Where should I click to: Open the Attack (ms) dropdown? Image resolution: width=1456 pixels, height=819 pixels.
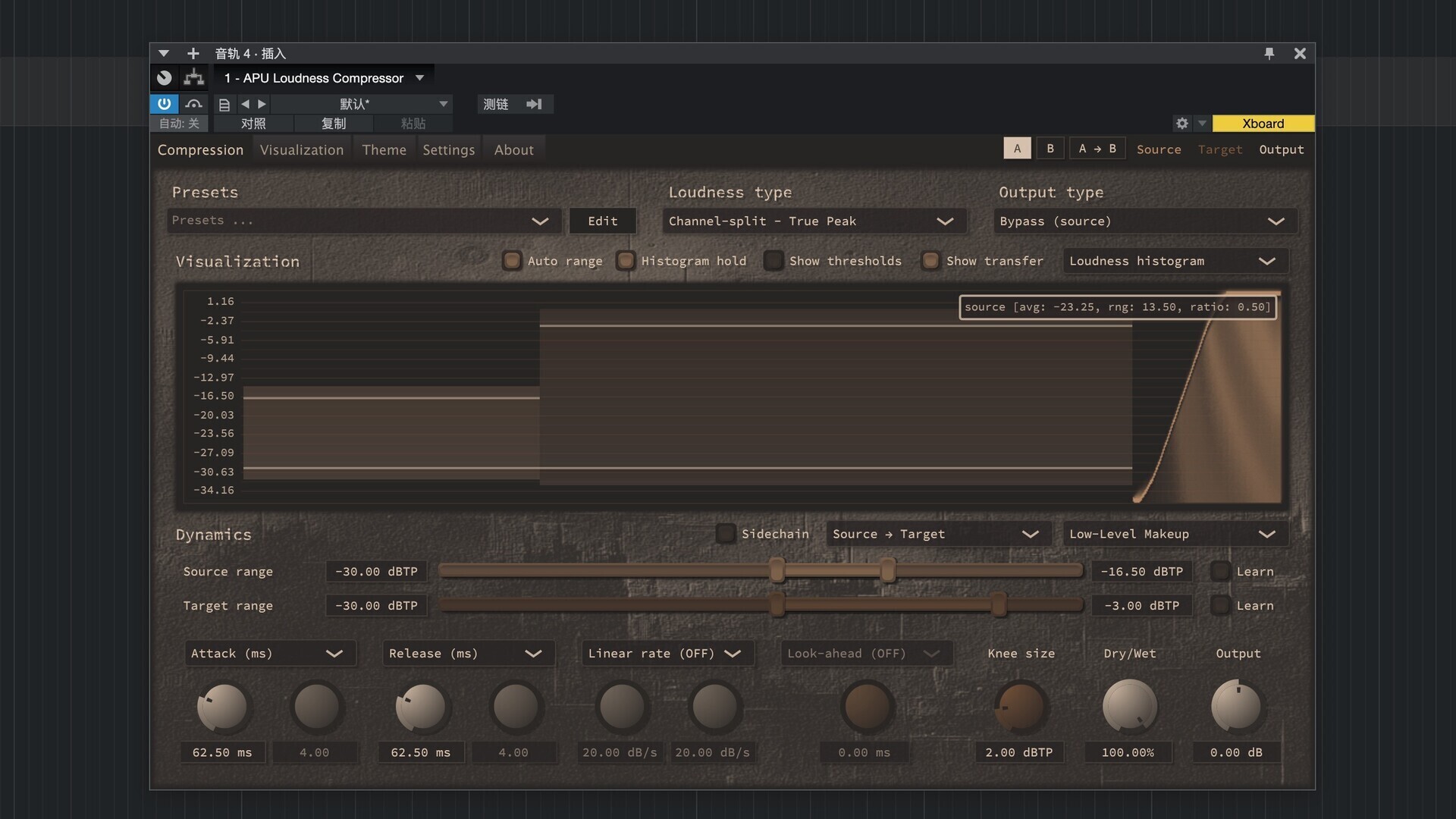[270, 653]
